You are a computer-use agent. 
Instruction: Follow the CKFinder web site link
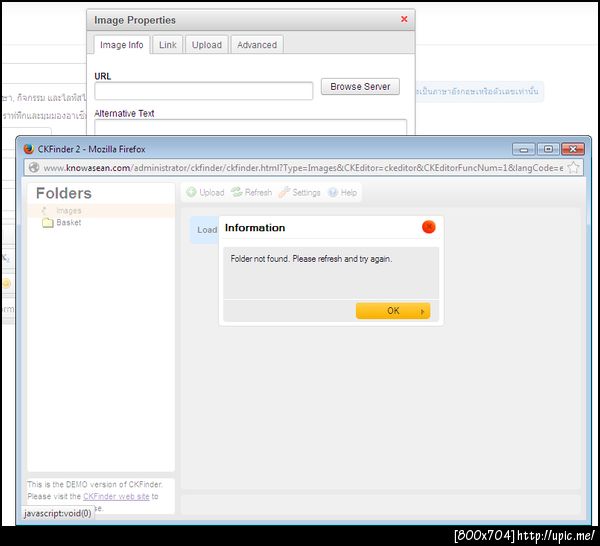point(116,496)
